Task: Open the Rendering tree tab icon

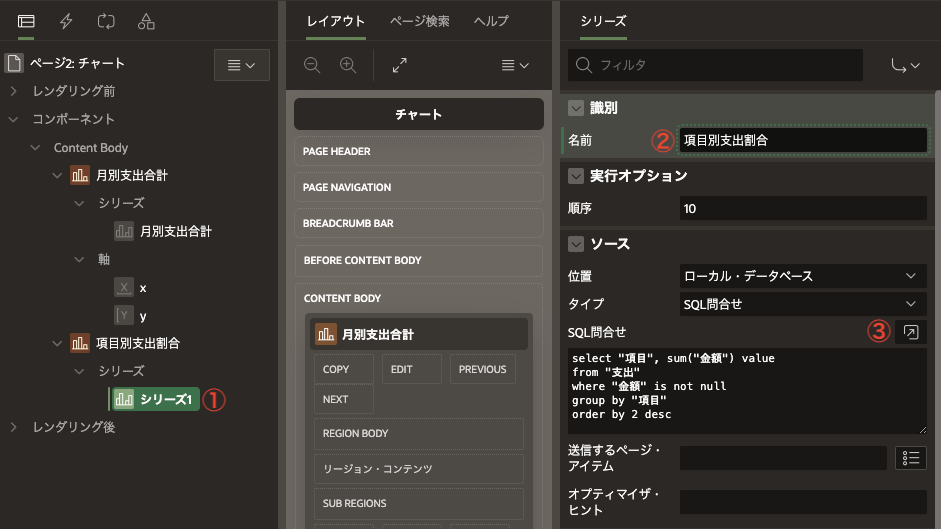Action: point(26,22)
